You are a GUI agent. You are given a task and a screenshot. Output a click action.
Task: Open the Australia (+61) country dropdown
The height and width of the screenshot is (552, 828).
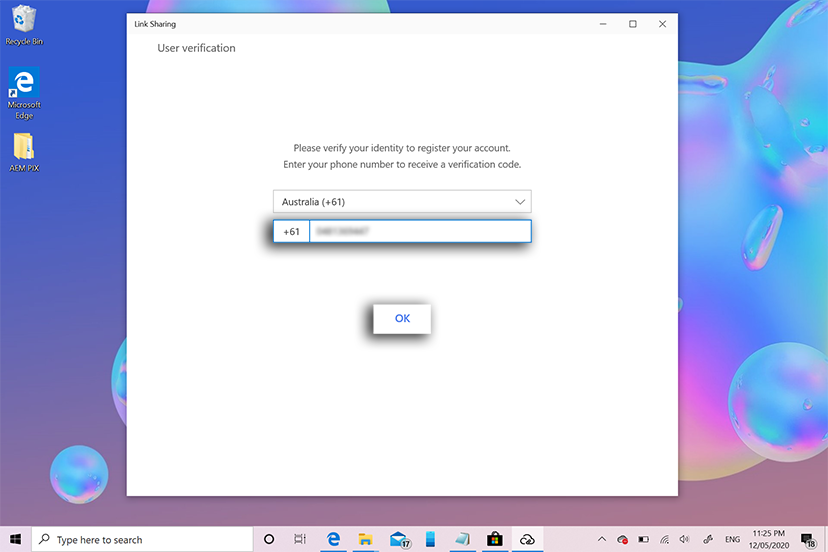pyautogui.click(x=402, y=202)
